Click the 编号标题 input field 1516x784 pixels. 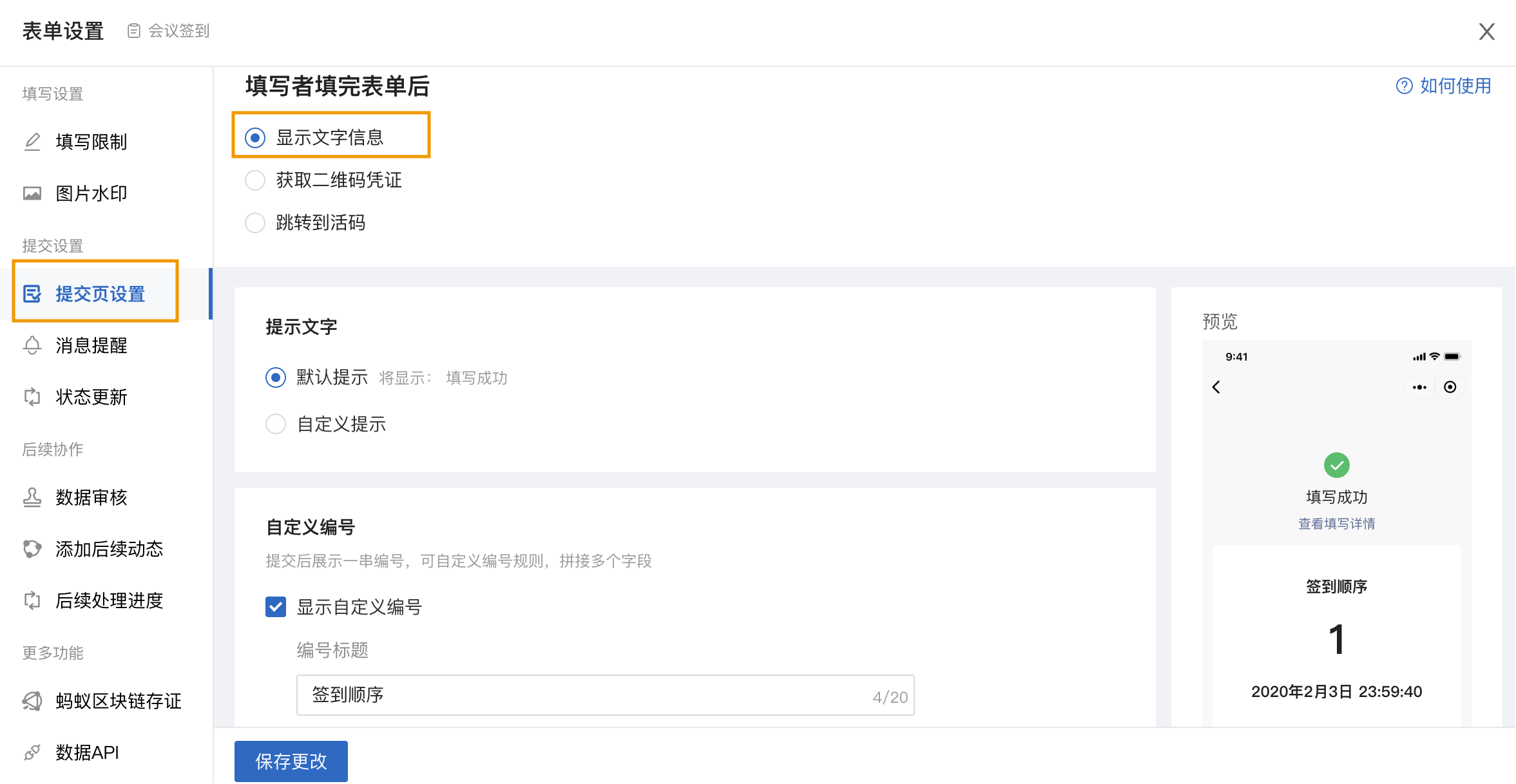[x=606, y=695]
